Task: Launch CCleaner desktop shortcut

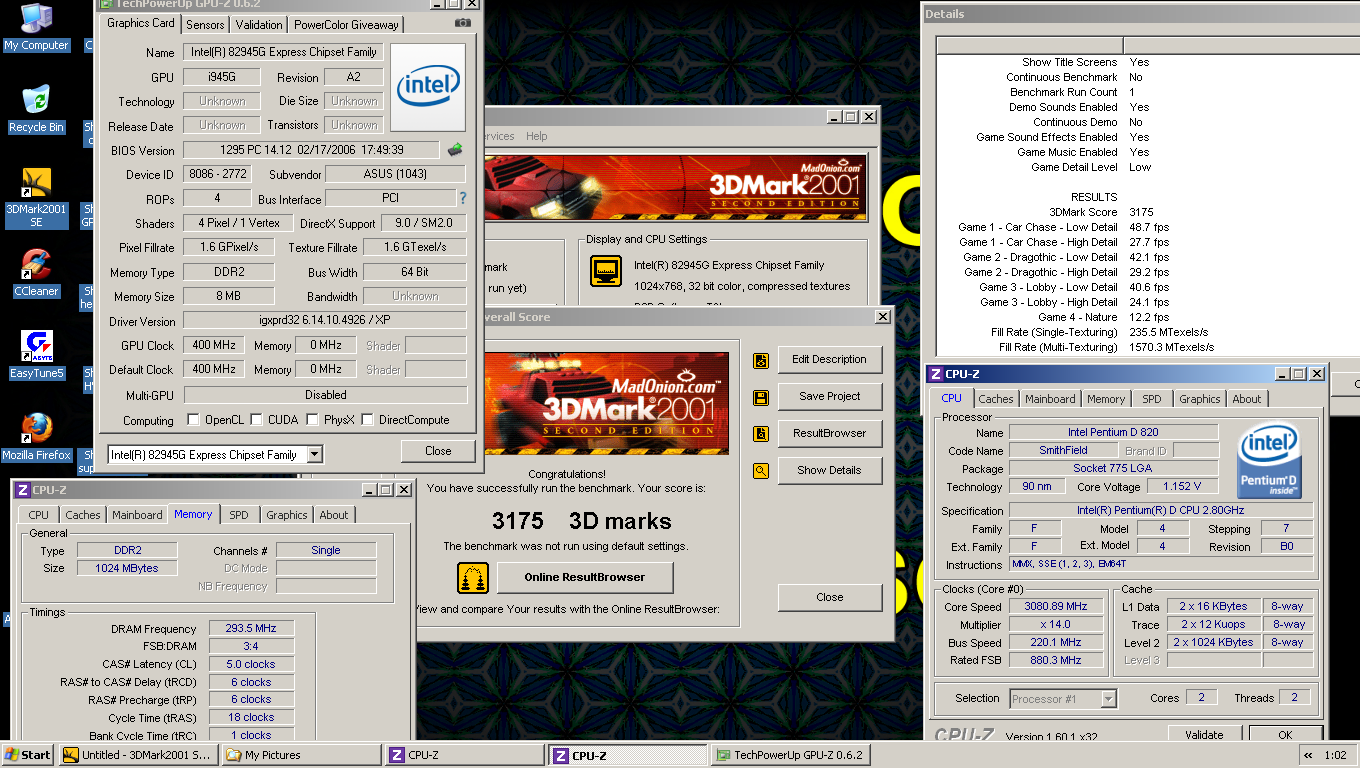Action: pyautogui.click(x=36, y=273)
